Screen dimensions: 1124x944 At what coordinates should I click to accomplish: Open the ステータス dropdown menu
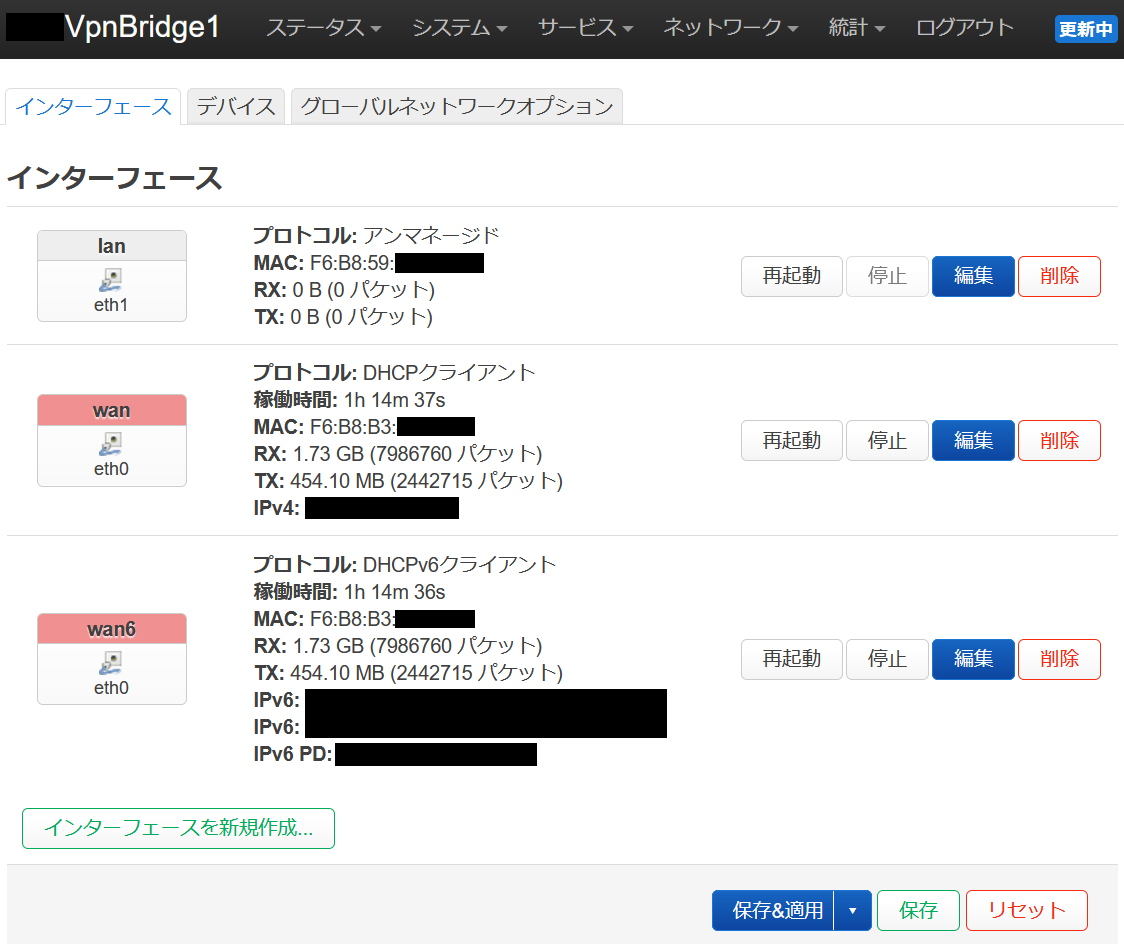(323, 28)
